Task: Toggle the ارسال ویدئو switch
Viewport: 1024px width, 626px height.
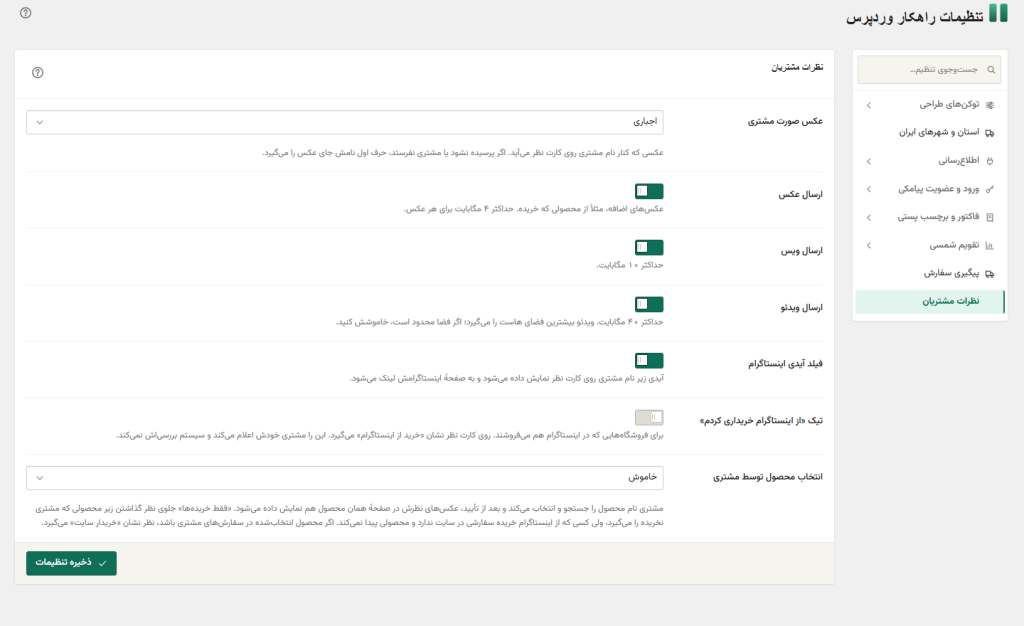Action: (649, 304)
